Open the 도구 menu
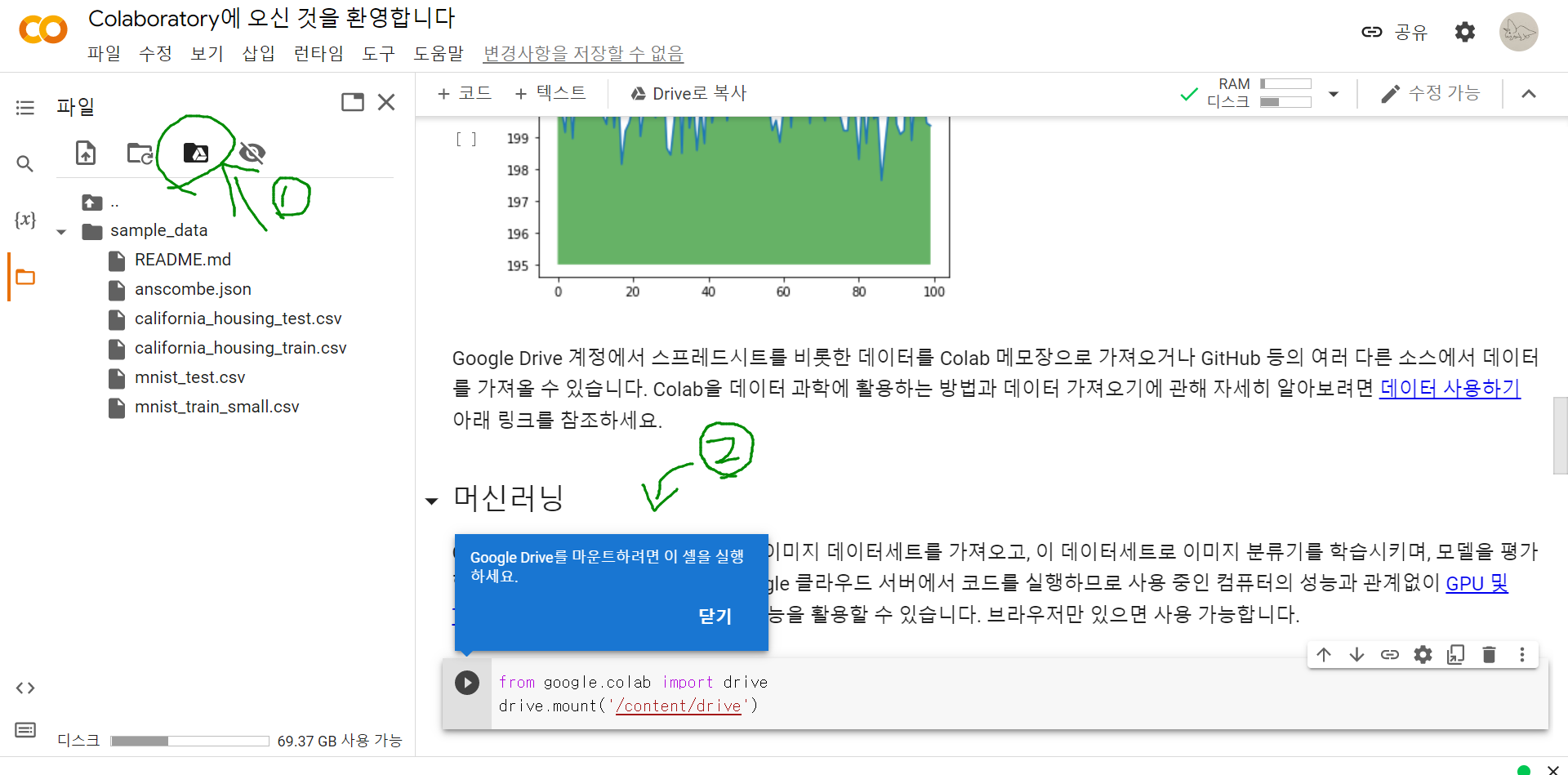This screenshot has height=775, width=1568. point(378,54)
